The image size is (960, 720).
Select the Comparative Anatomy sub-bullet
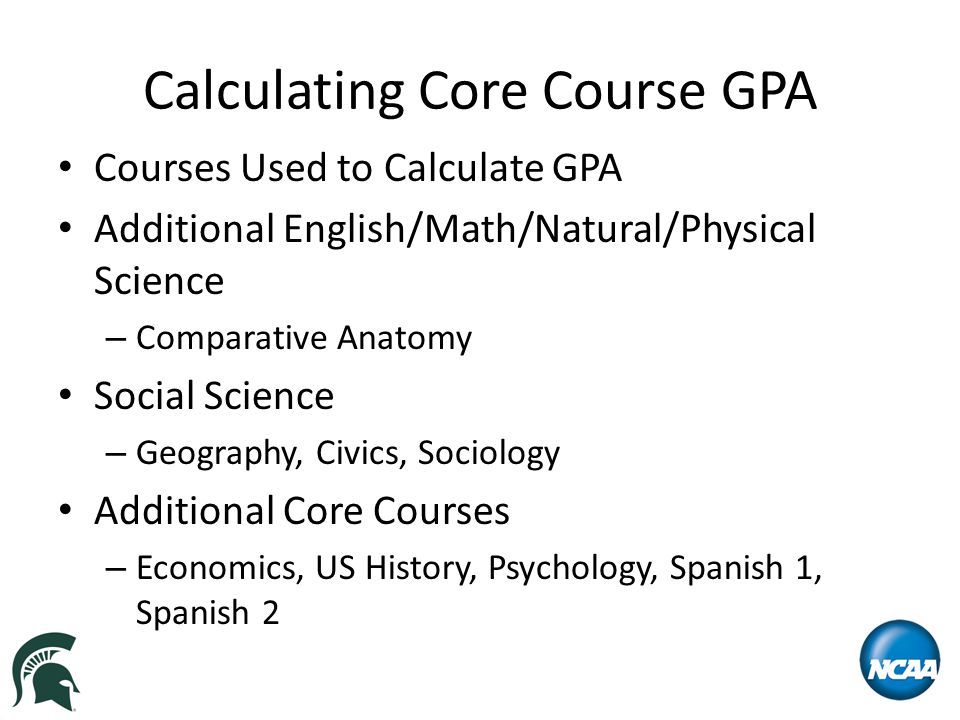click(304, 338)
